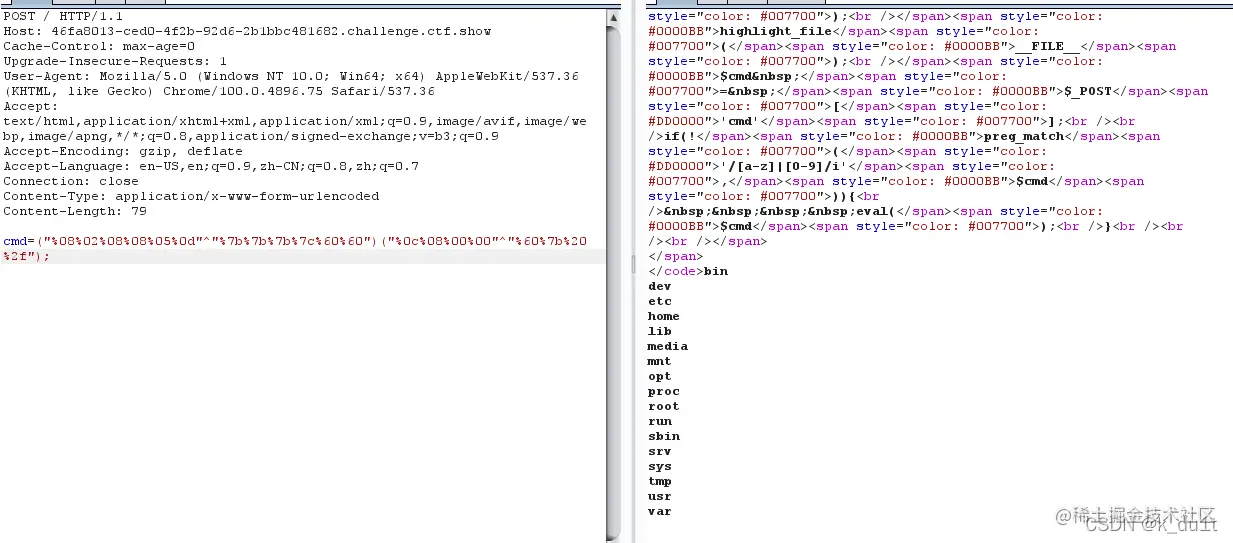The width and height of the screenshot is (1233, 543).
Task: Click the 'lib' directory in response output
Action: click(660, 331)
